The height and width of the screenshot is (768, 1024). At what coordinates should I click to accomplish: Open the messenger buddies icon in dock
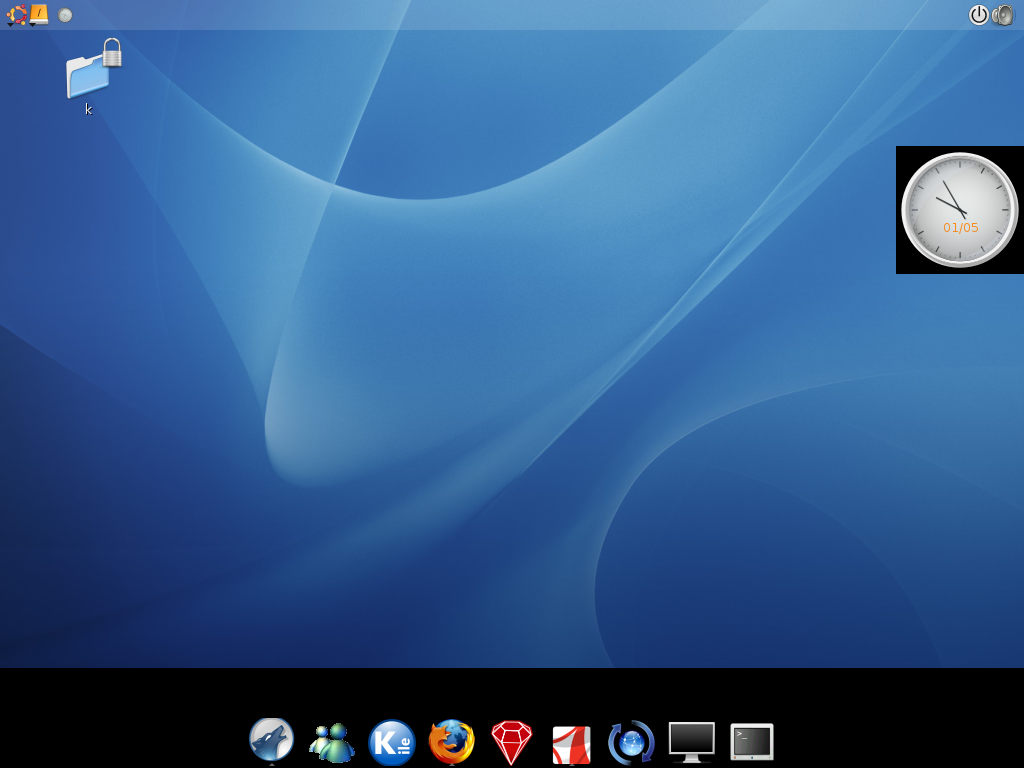[332, 742]
